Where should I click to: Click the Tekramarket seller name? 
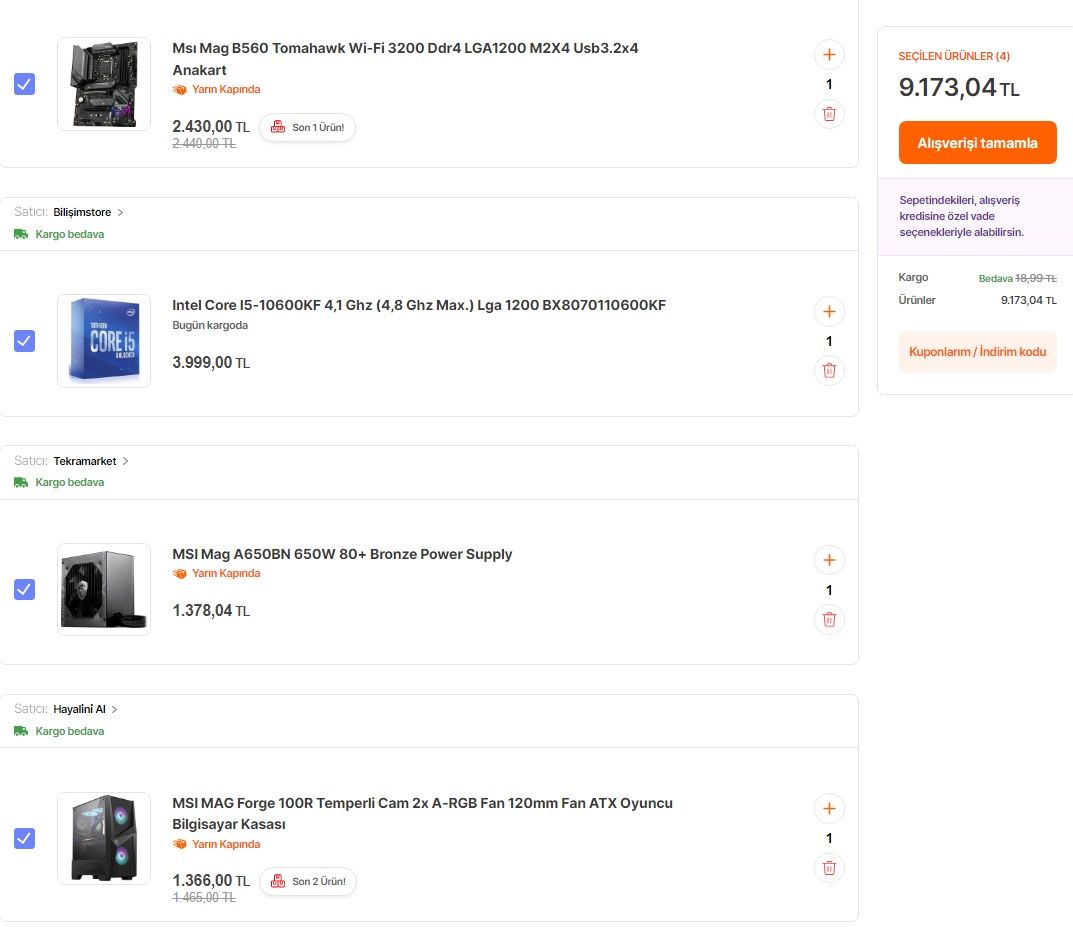click(85, 461)
